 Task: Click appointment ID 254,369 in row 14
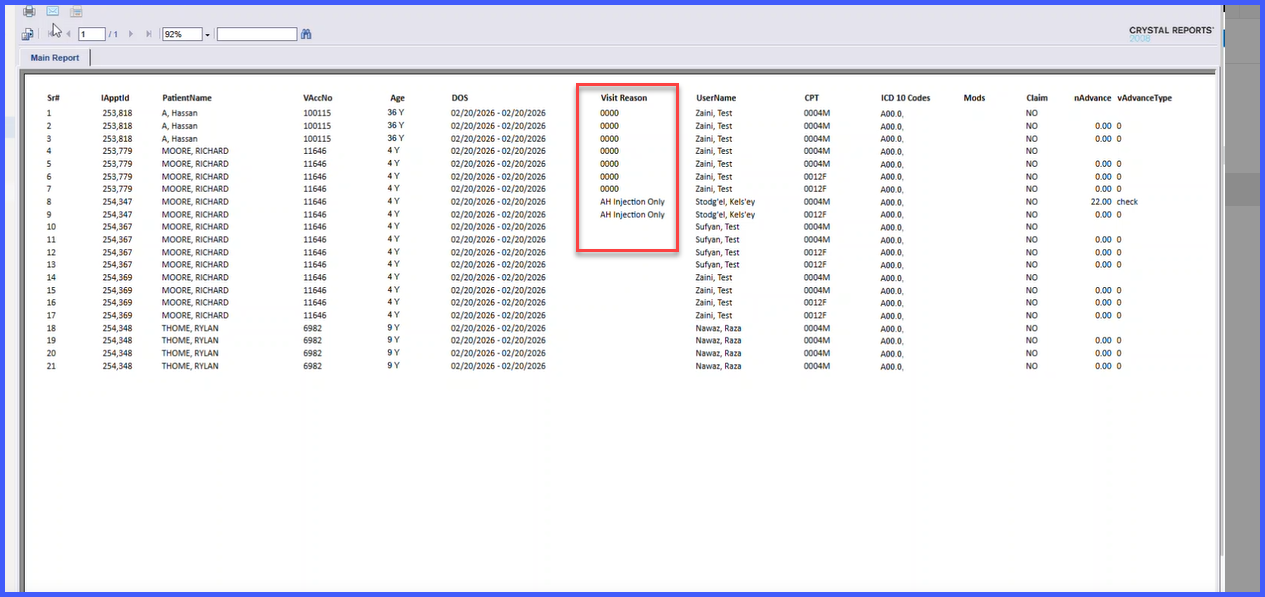pos(117,278)
